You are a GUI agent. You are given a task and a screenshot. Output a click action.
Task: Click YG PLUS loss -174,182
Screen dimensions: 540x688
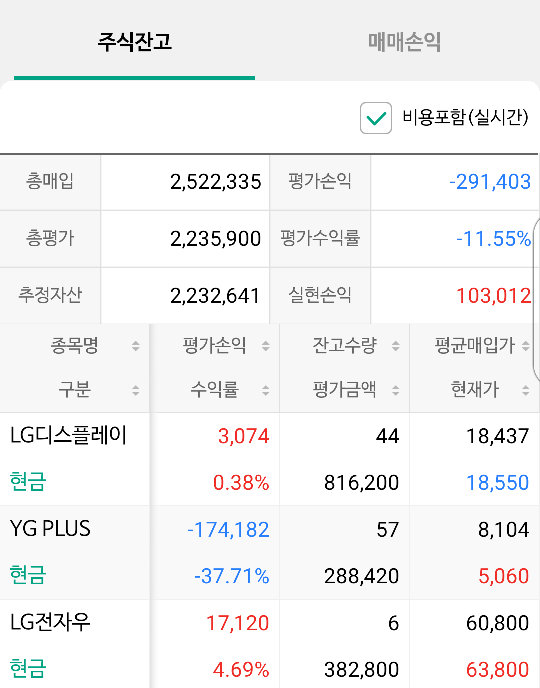tap(228, 530)
